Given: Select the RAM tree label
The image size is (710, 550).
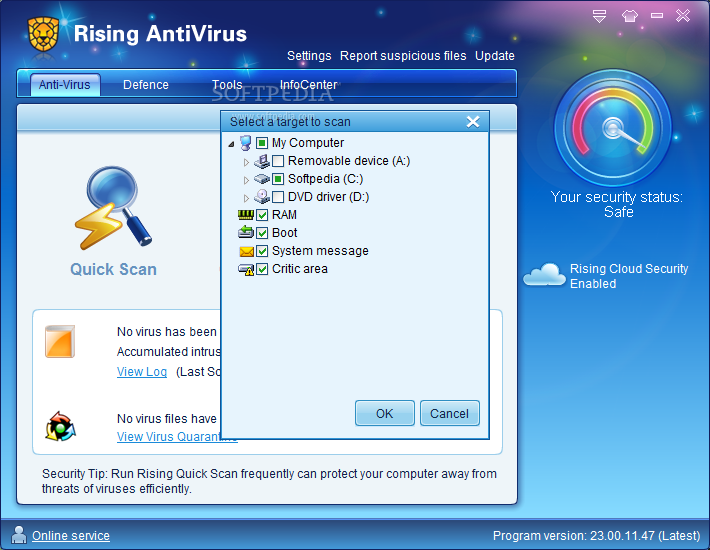Looking at the screenshot, I should pyautogui.click(x=284, y=215).
